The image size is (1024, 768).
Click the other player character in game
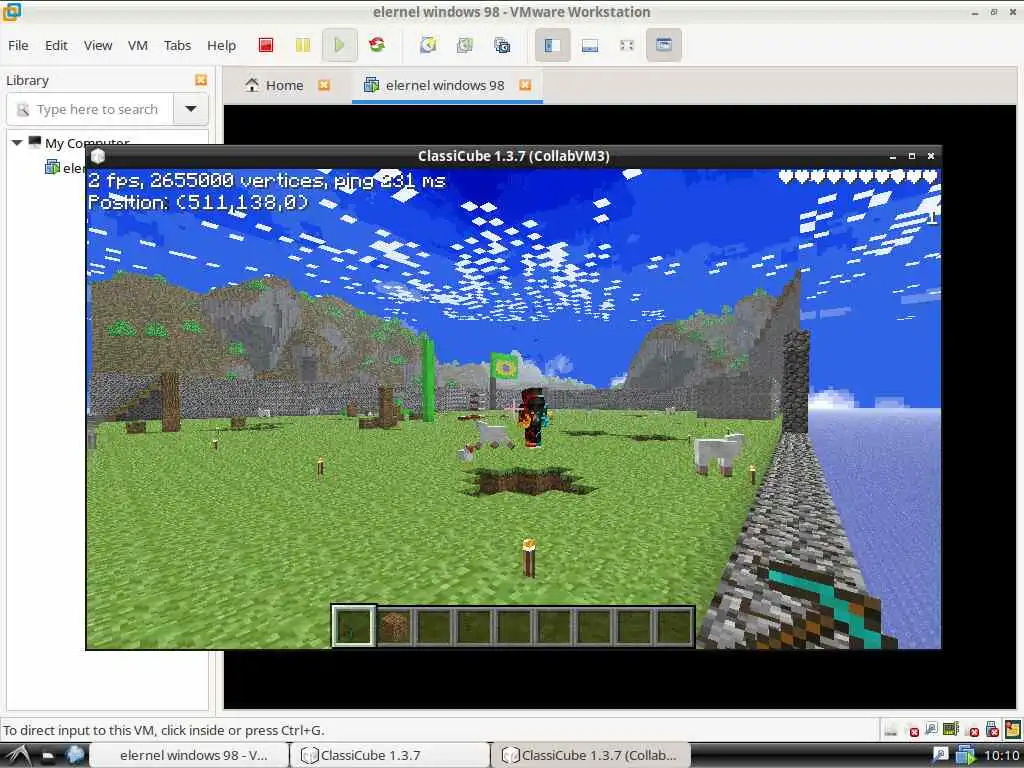(x=533, y=417)
